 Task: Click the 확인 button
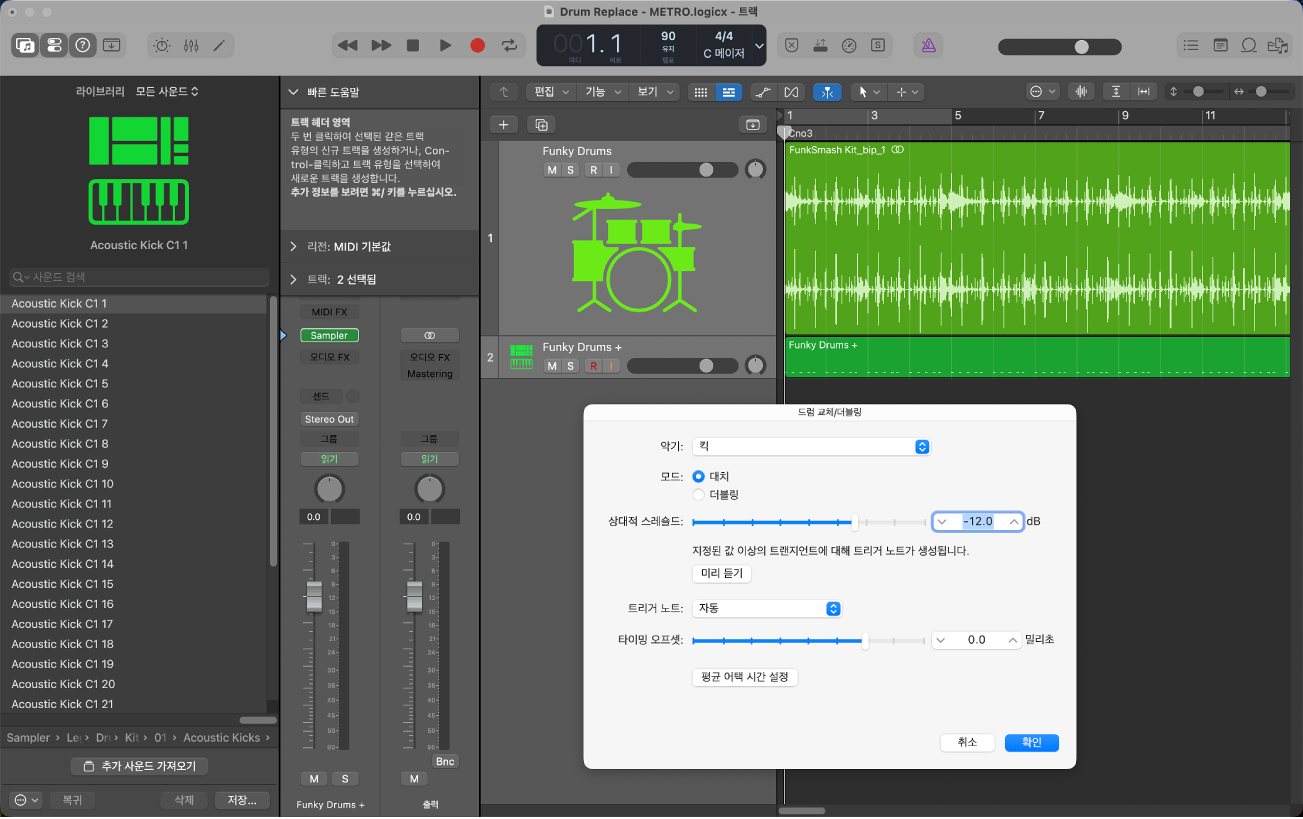[1032, 742]
